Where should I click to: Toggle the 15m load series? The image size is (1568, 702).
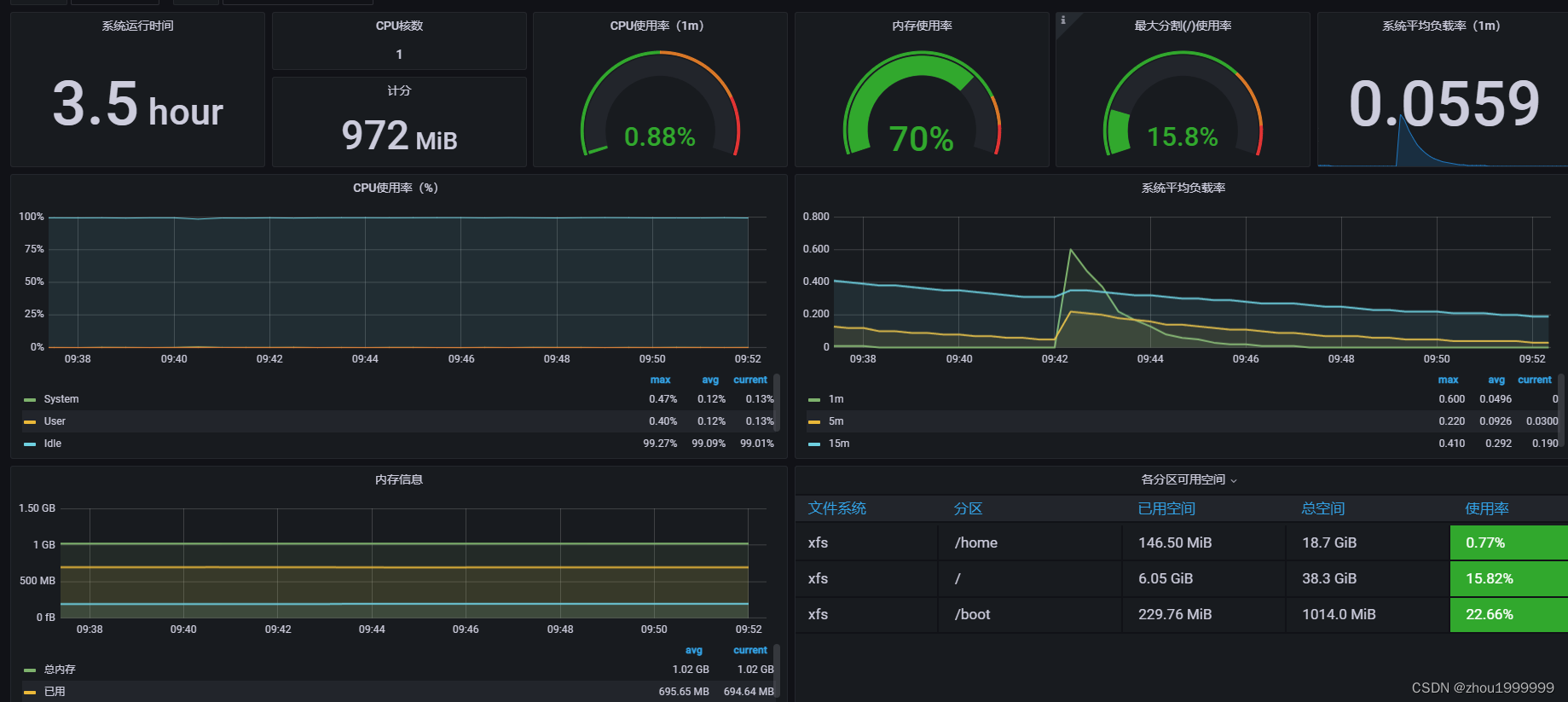839,444
